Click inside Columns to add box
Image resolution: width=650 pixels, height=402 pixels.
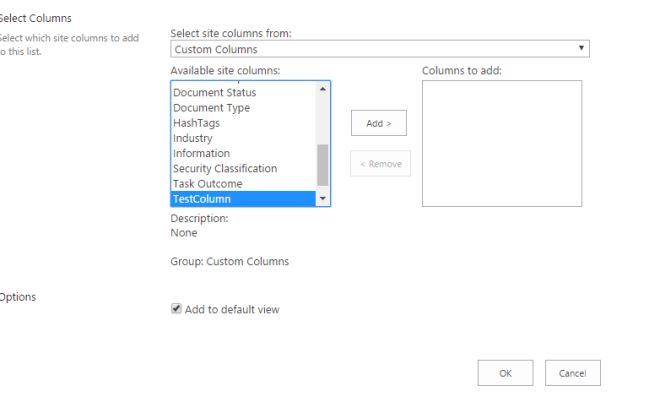coord(502,143)
